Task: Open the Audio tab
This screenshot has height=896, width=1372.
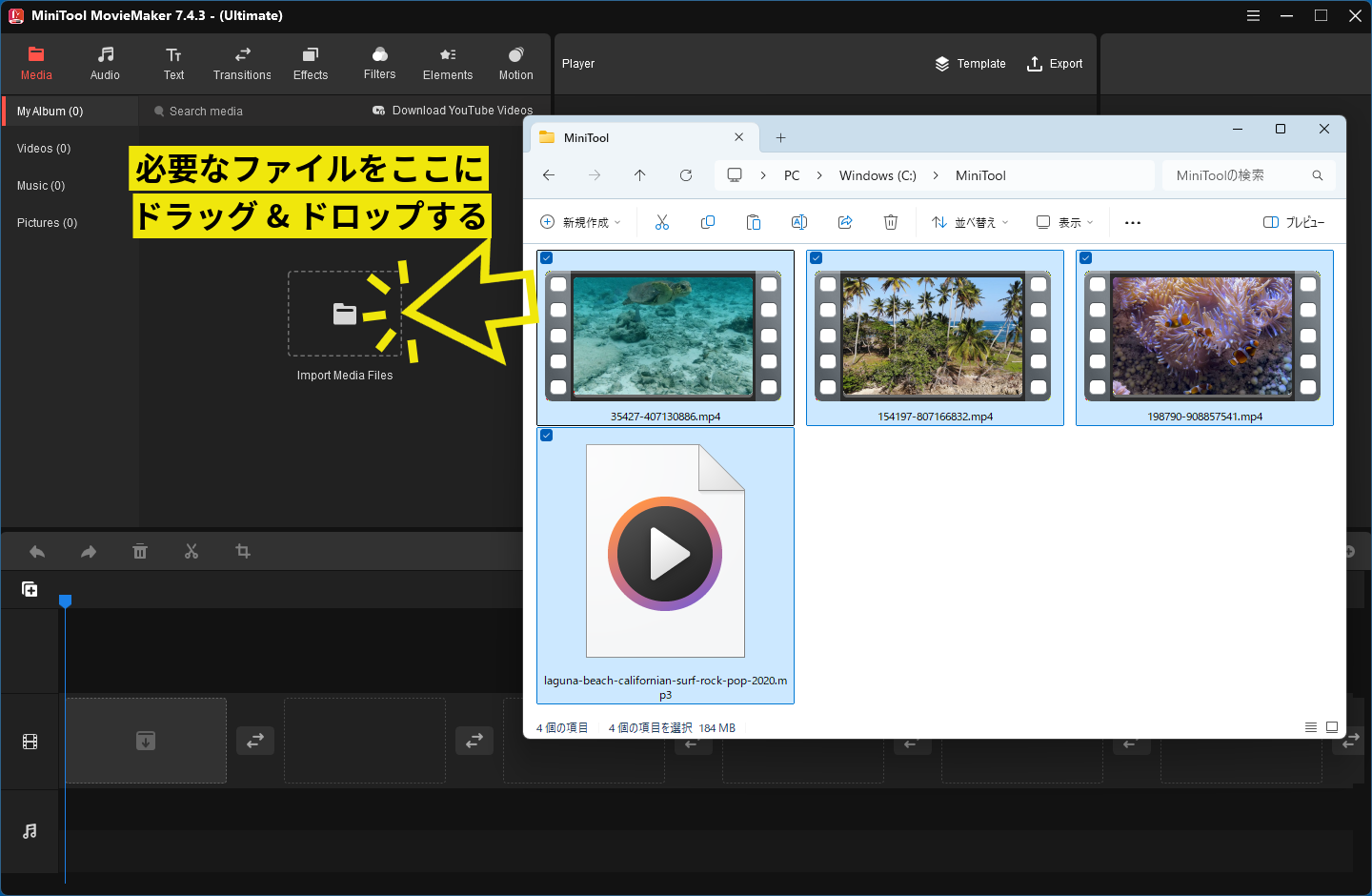Action: point(105,64)
